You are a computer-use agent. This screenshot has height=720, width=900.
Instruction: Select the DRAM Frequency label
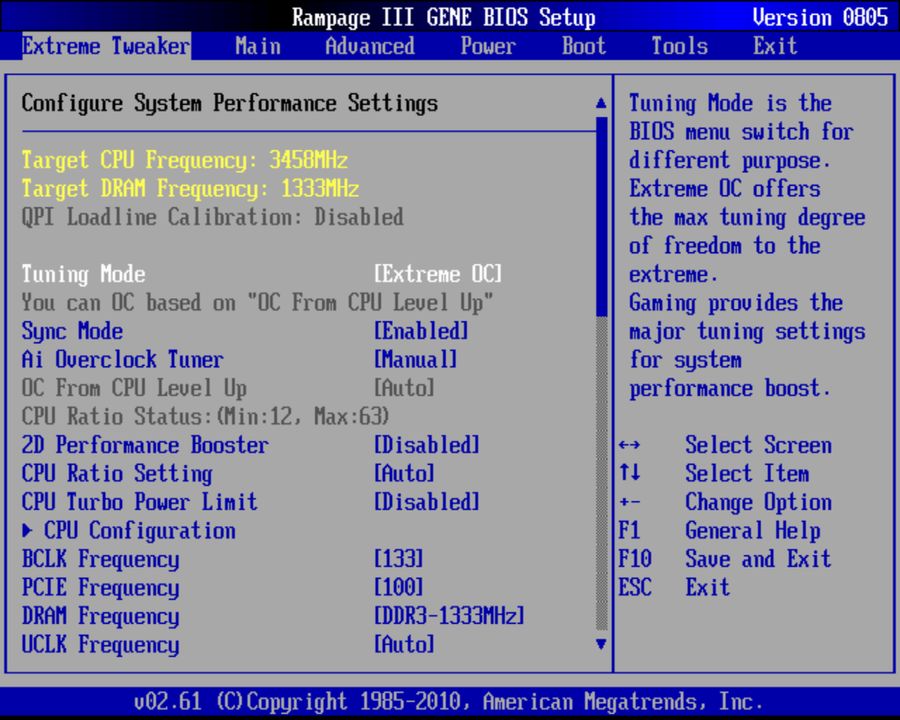pyautogui.click(x=100, y=616)
